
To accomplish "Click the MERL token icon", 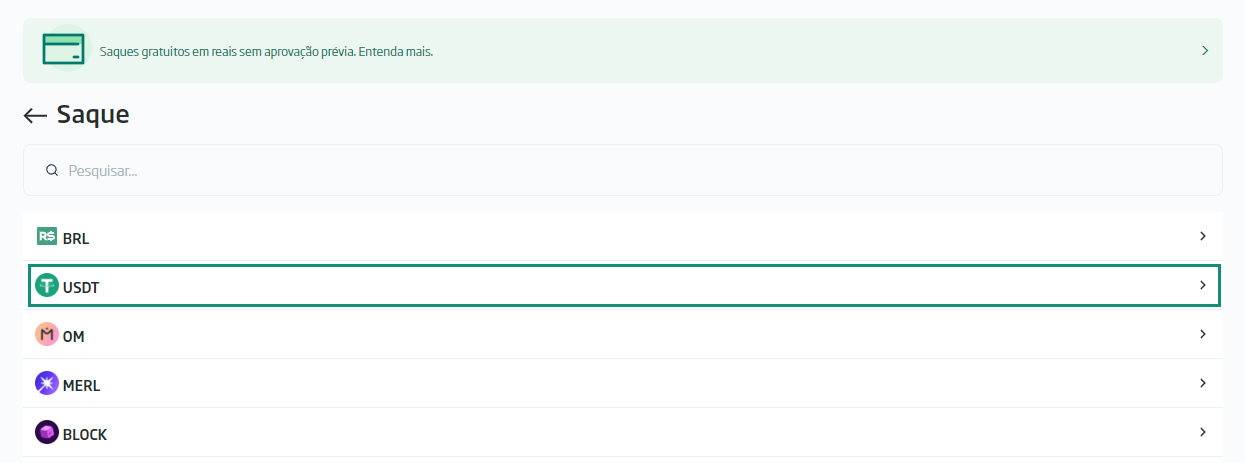I will pyautogui.click(x=47, y=384).
